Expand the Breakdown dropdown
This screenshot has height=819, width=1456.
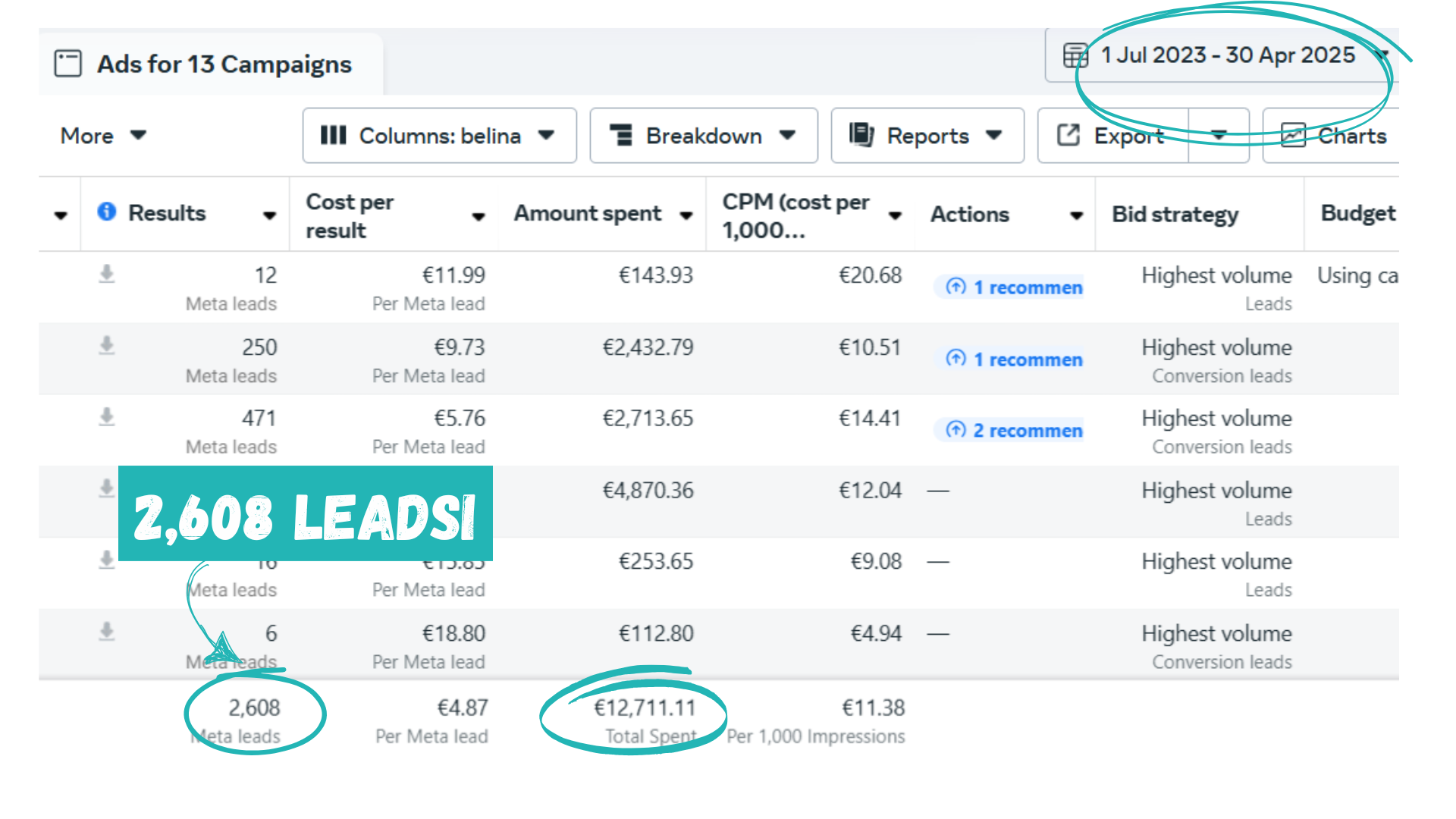point(703,136)
